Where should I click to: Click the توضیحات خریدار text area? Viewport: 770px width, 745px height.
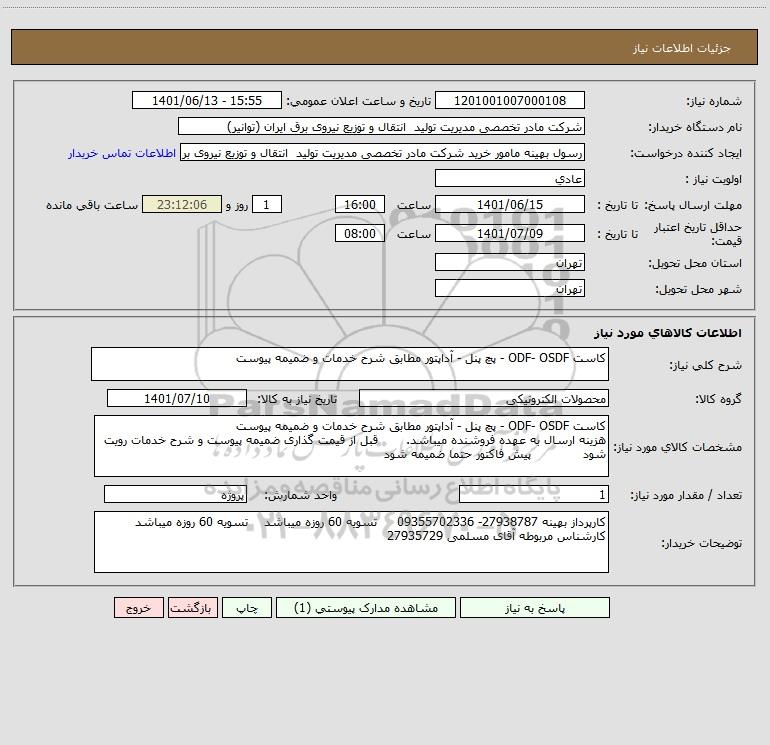351,542
